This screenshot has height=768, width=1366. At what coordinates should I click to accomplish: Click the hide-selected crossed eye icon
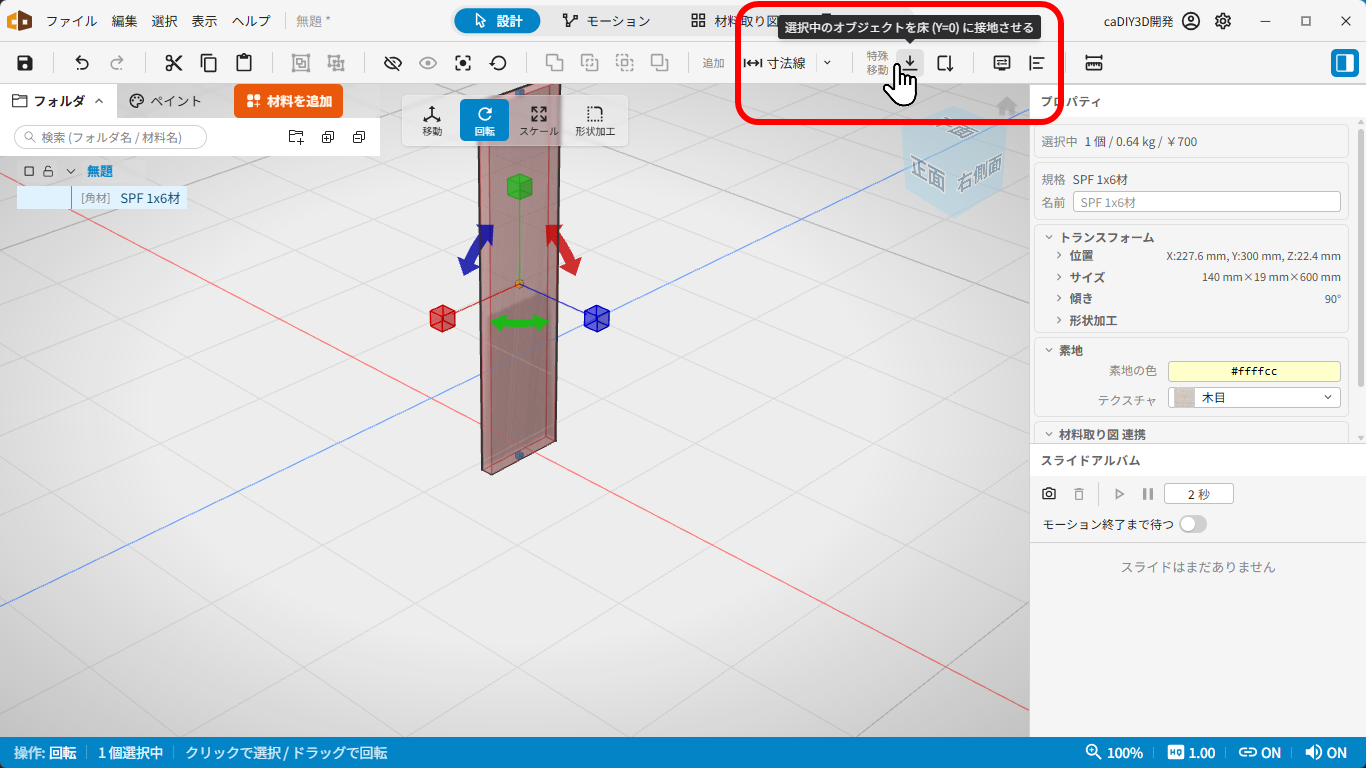[x=393, y=63]
